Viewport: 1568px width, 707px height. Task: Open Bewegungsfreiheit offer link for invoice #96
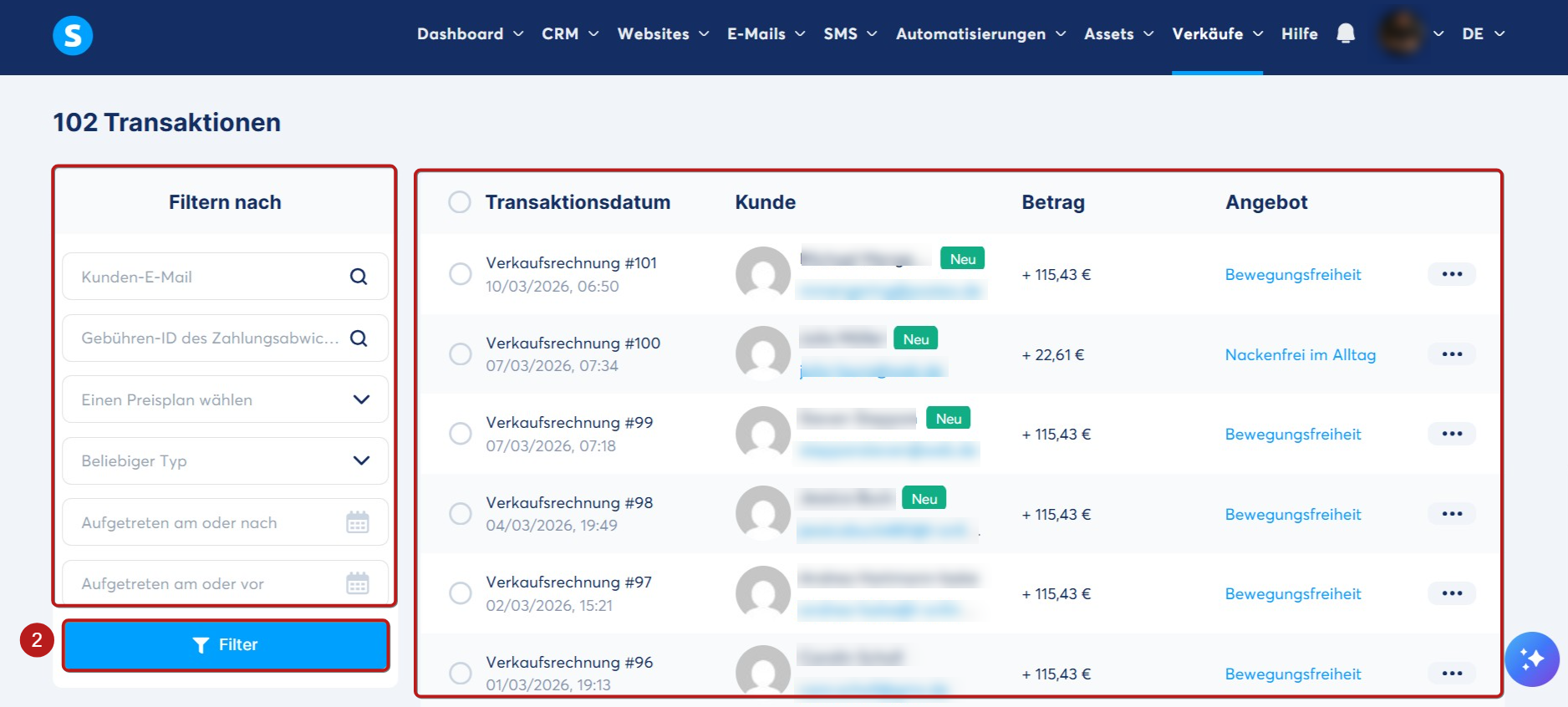pos(1293,674)
